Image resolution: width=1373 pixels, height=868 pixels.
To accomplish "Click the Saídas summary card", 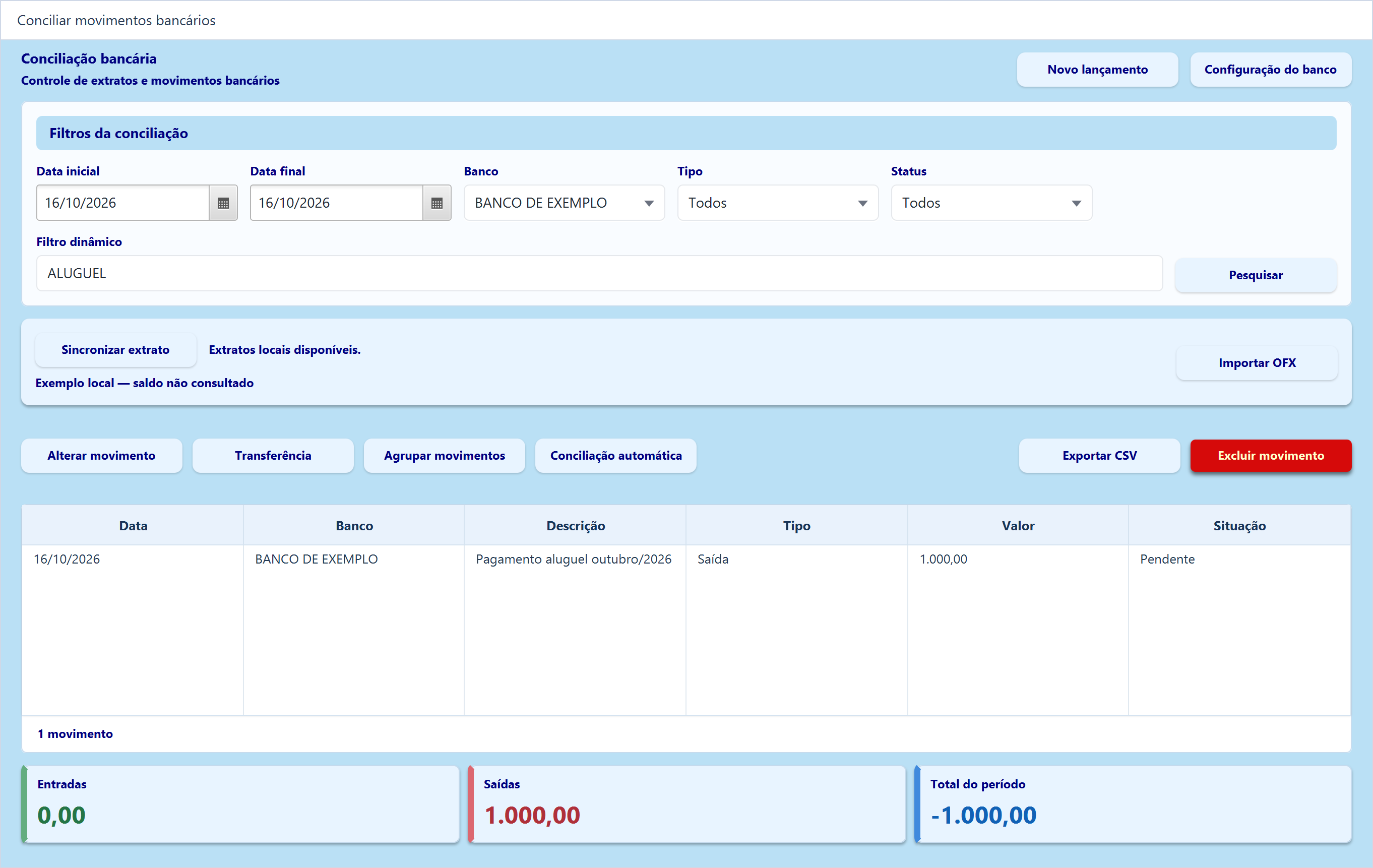I will (x=686, y=804).
